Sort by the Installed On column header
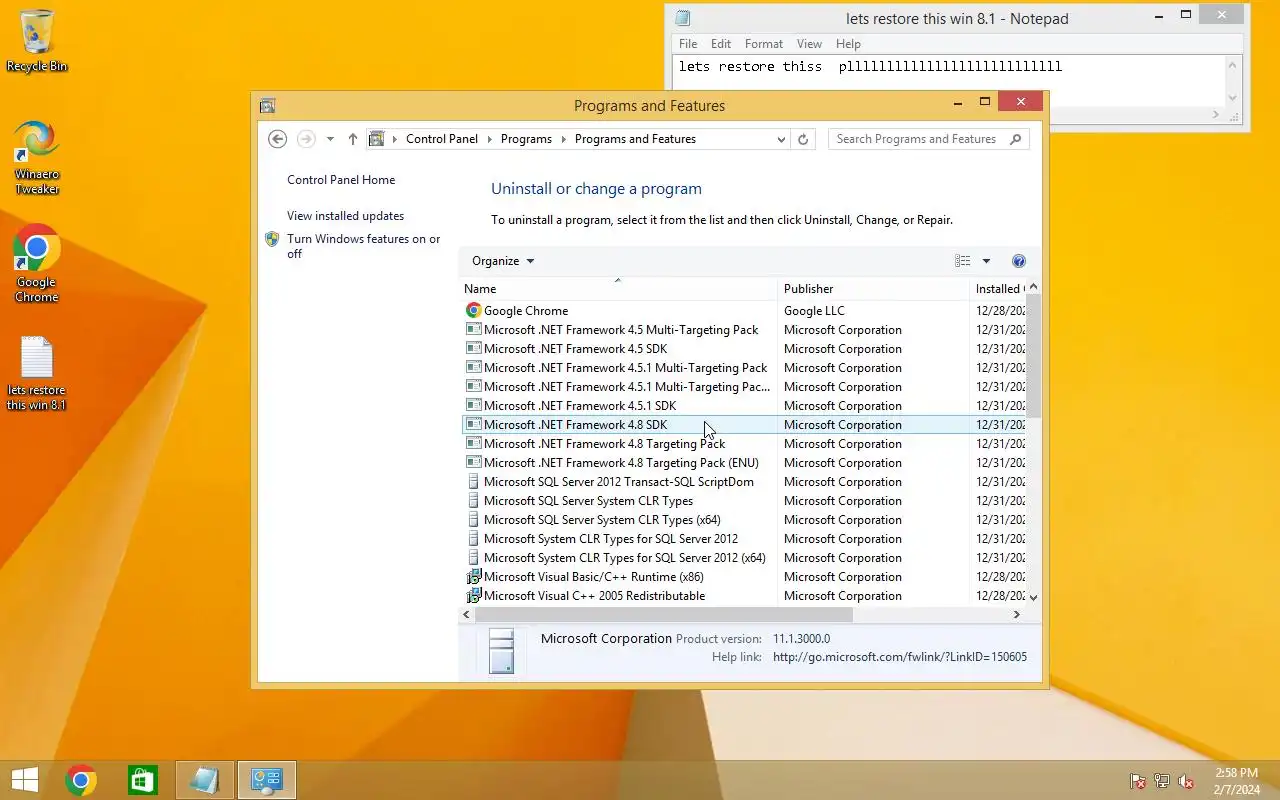1280x800 pixels. (998, 289)
